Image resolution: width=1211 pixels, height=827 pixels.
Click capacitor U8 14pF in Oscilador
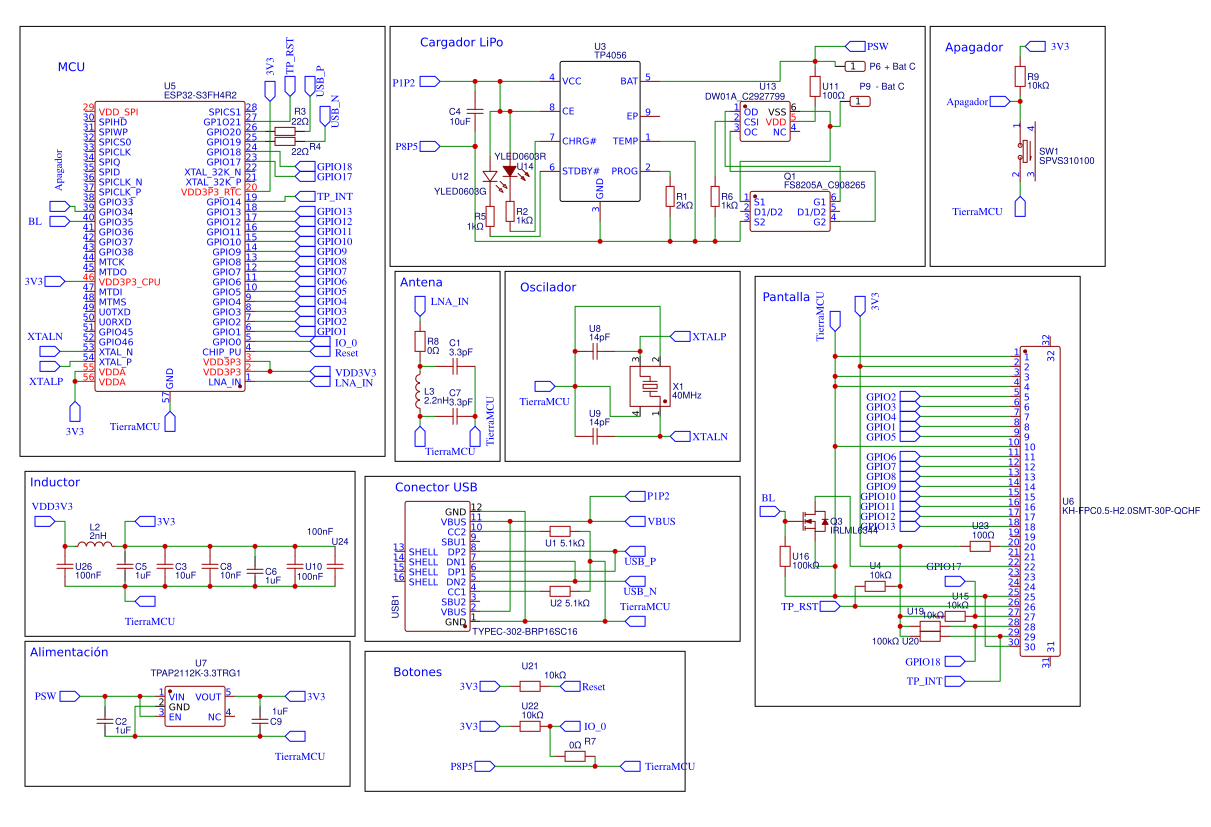[x=595, y=352]
